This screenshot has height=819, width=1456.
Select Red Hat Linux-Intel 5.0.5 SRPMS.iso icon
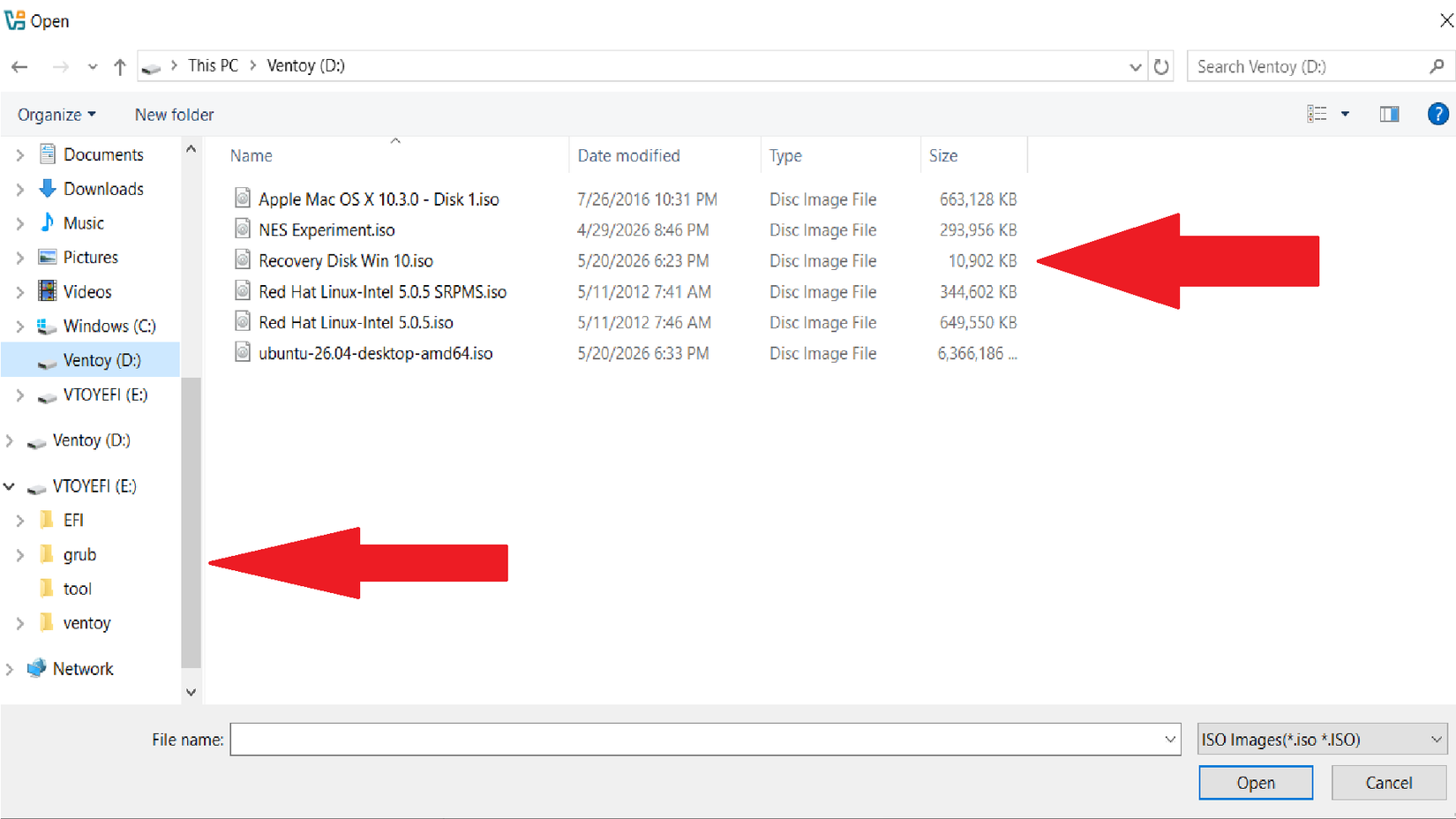click(x=243, y=291)
